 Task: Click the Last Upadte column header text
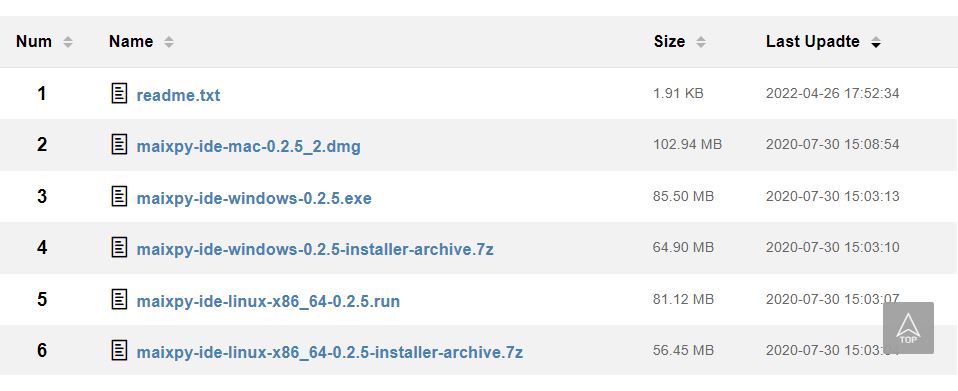pyautogui.click(x=813, y=42)
